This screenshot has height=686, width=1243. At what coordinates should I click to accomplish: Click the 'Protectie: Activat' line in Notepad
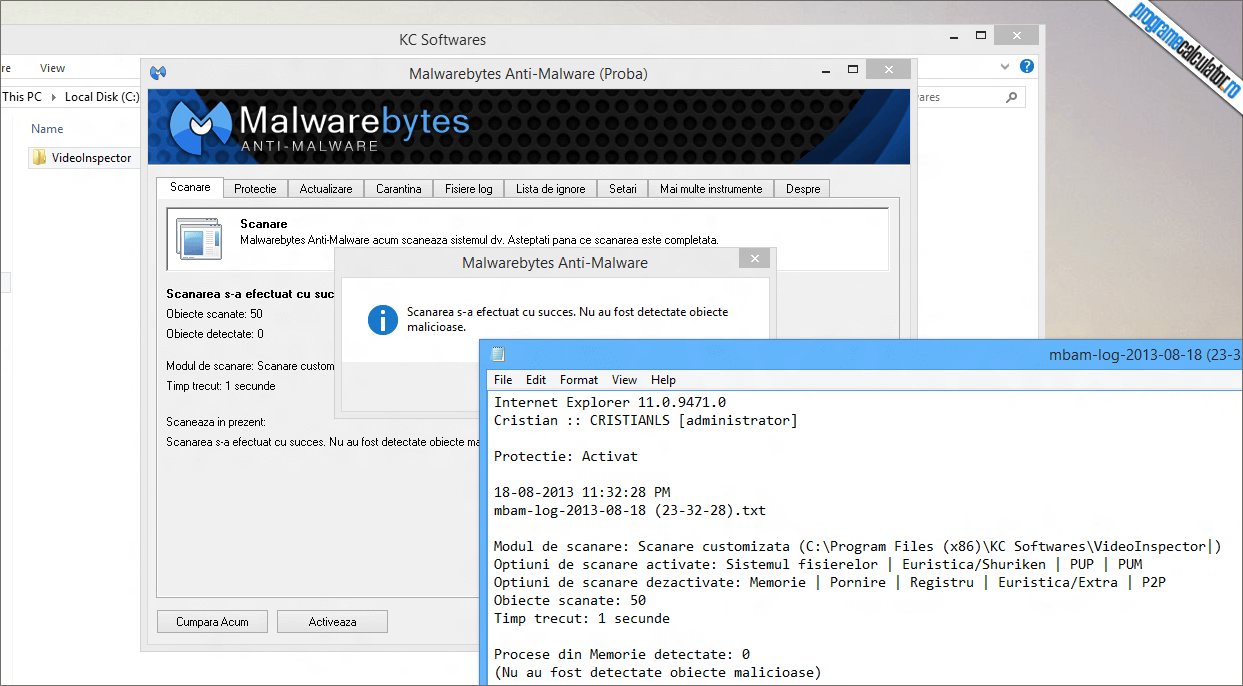click(x=566, y=456)
